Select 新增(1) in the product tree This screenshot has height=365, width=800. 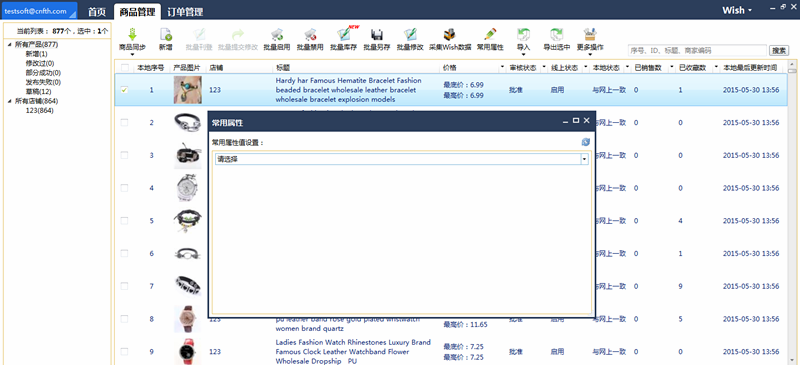point(37,54)
